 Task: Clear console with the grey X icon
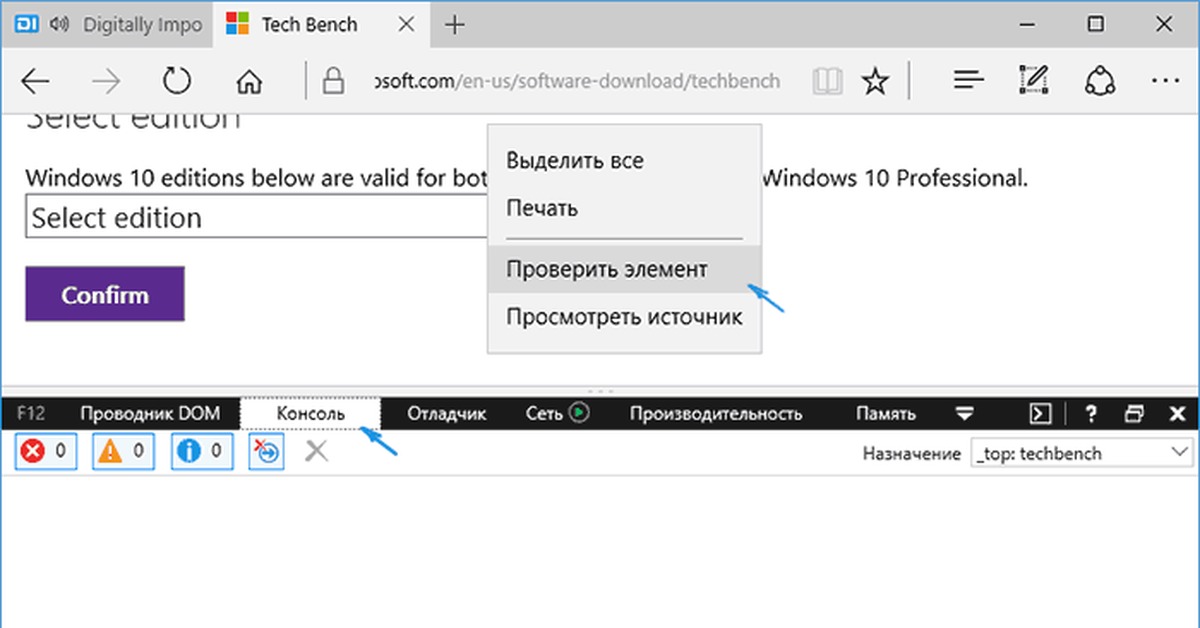pyautogui.click(x=316, y=452)
